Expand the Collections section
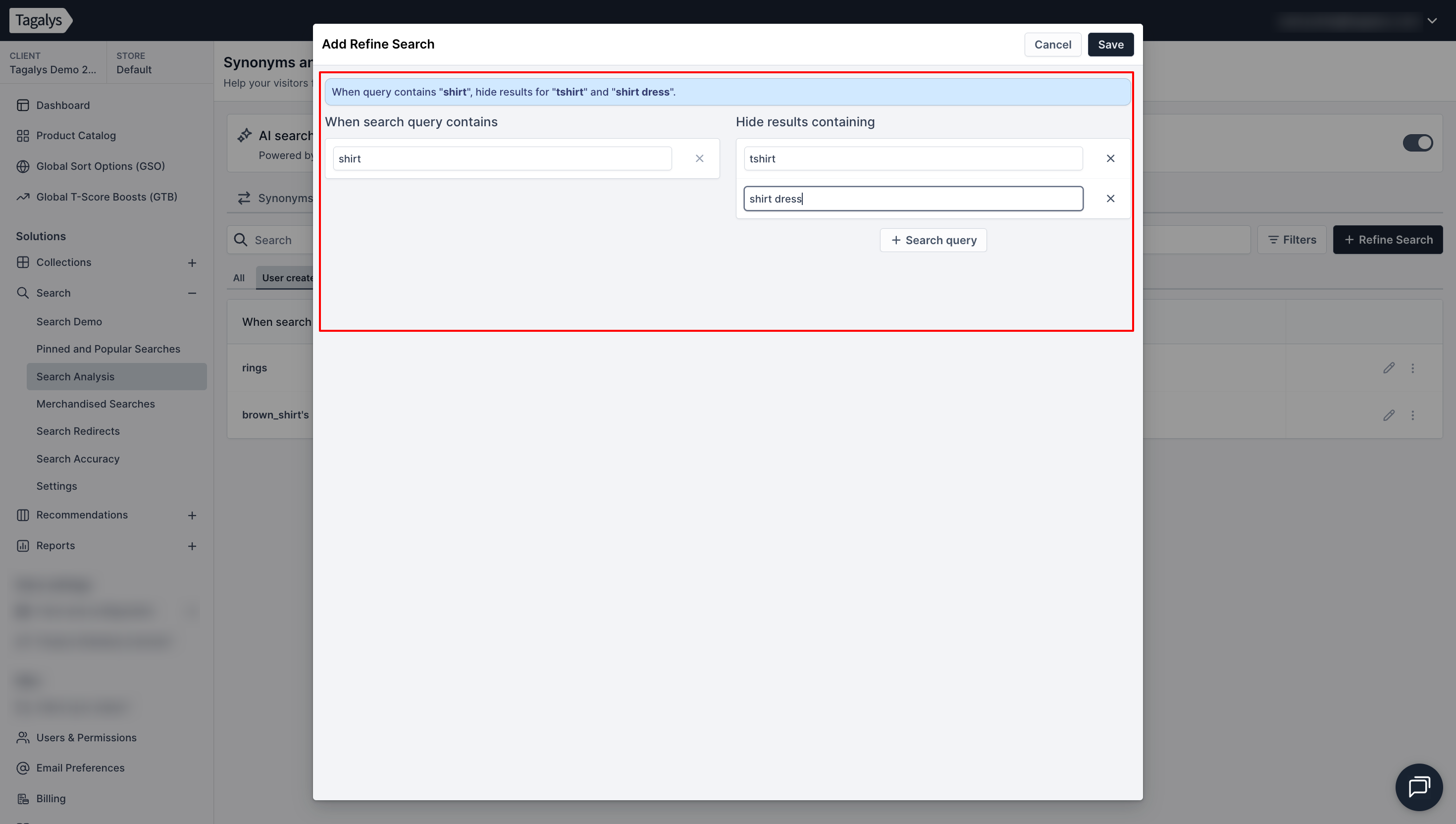1456x824 pixels. tap(192, 262)
